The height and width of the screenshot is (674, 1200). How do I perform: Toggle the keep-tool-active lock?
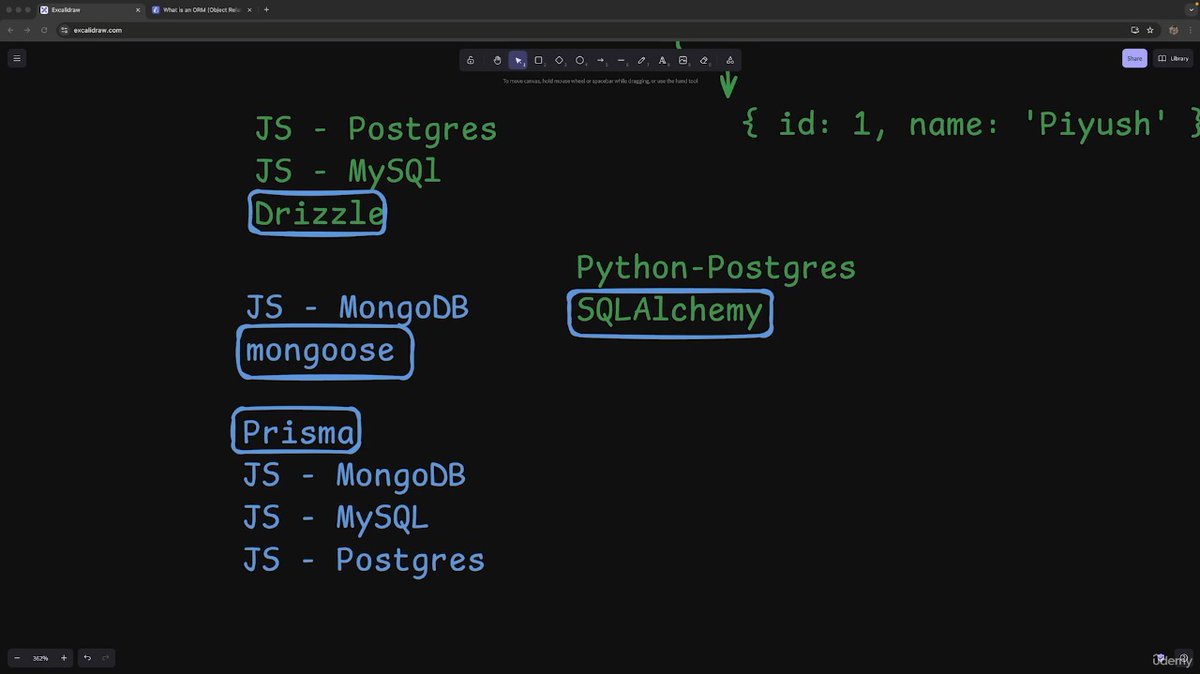[470, 60]
